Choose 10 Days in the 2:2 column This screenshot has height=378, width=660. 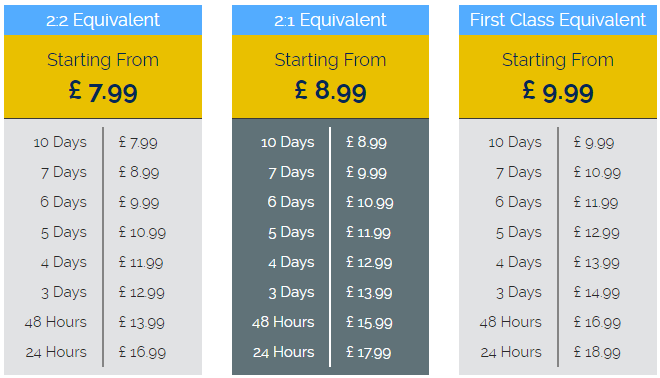[60, 142]
